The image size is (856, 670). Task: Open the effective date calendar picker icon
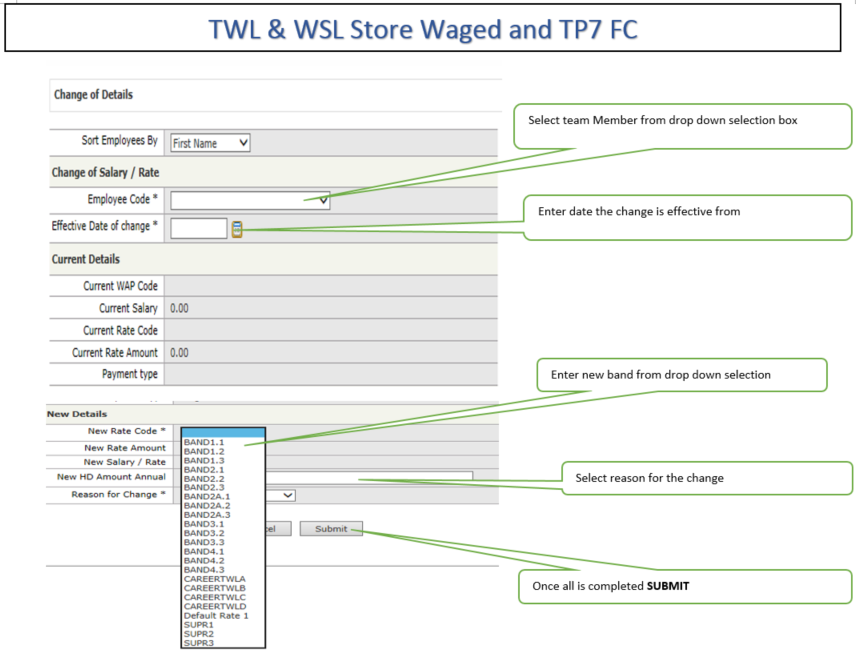pos(237,229)
